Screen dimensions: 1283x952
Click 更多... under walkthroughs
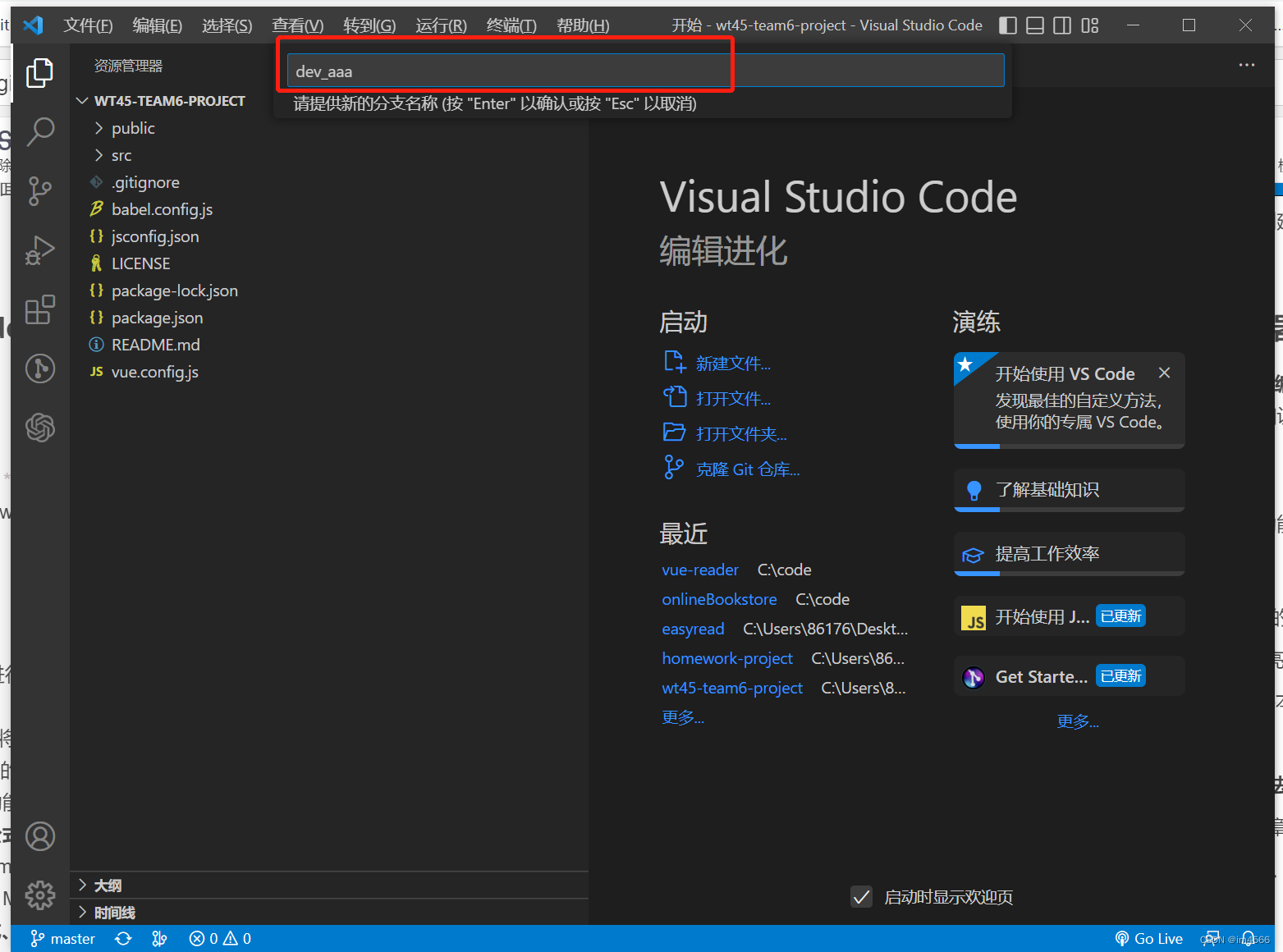(x=1078, y=721)
